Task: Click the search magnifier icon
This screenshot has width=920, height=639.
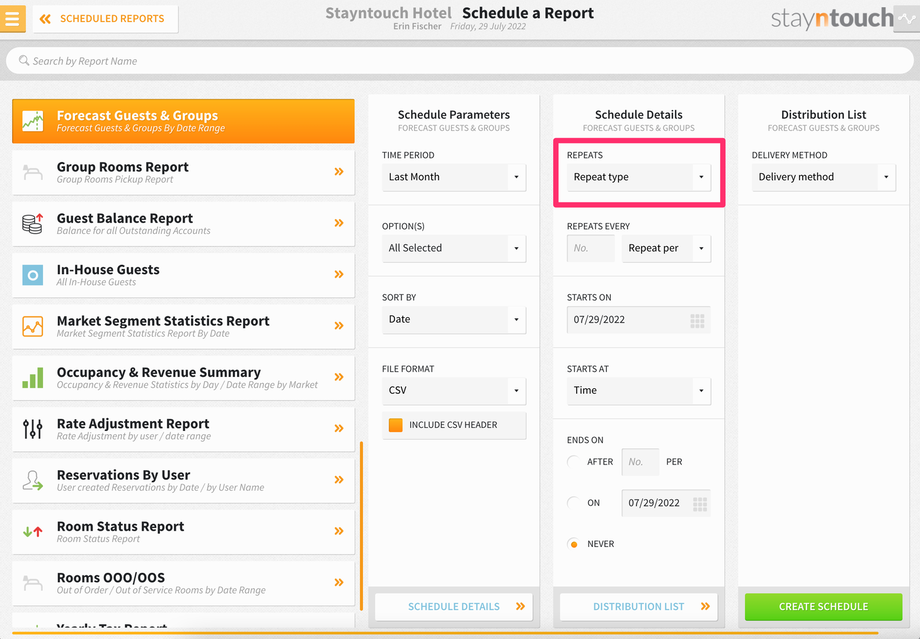Action: coord(24,60)
